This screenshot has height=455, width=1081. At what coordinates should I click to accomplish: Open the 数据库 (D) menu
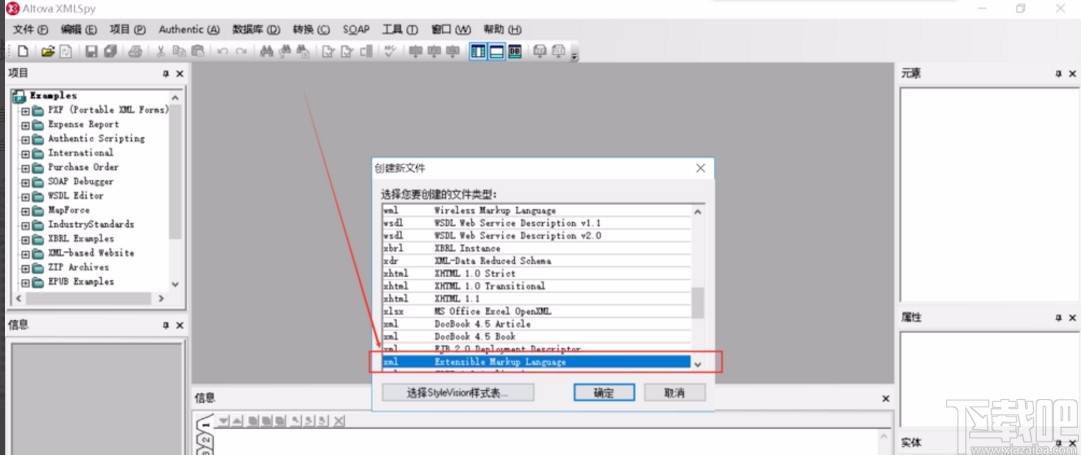[x=256, y=30]
